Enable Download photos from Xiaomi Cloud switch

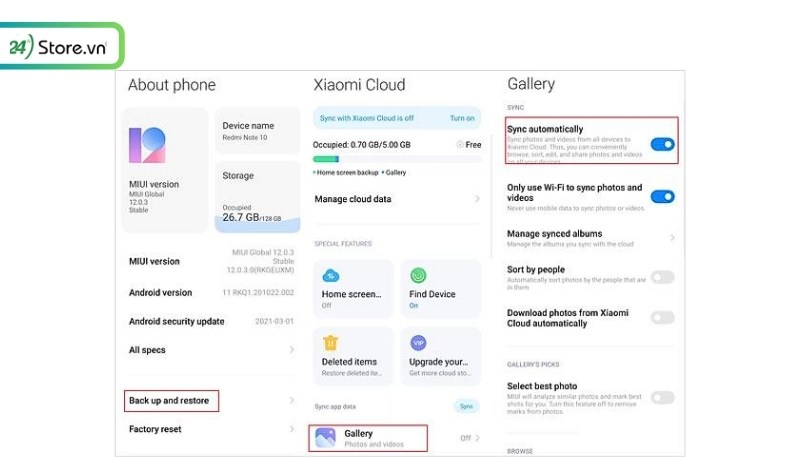(x=662, y=317)
